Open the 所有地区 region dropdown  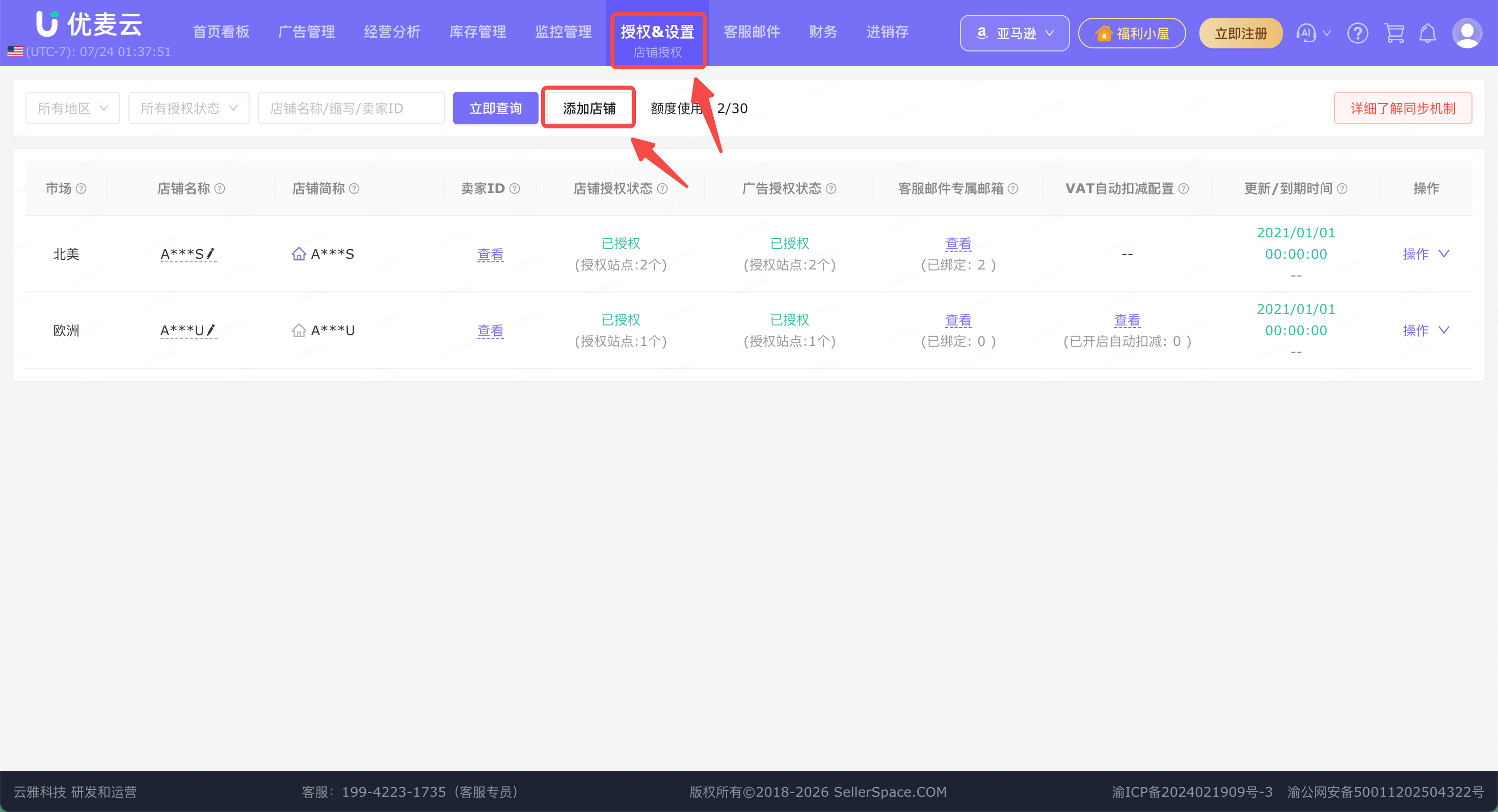click(x=73, y=108)
